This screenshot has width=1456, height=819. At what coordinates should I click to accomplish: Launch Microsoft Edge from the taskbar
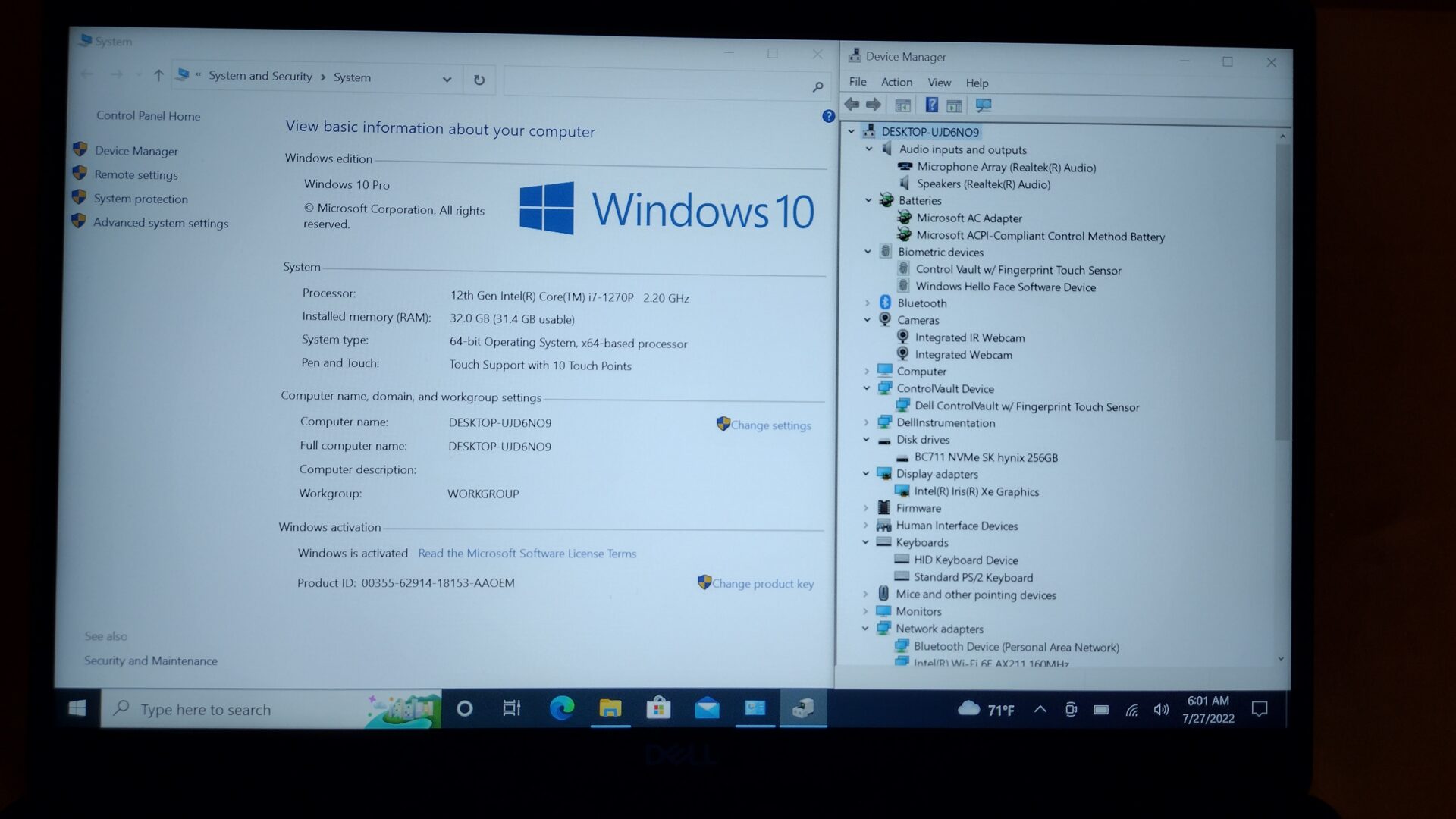tap(562, 708)
